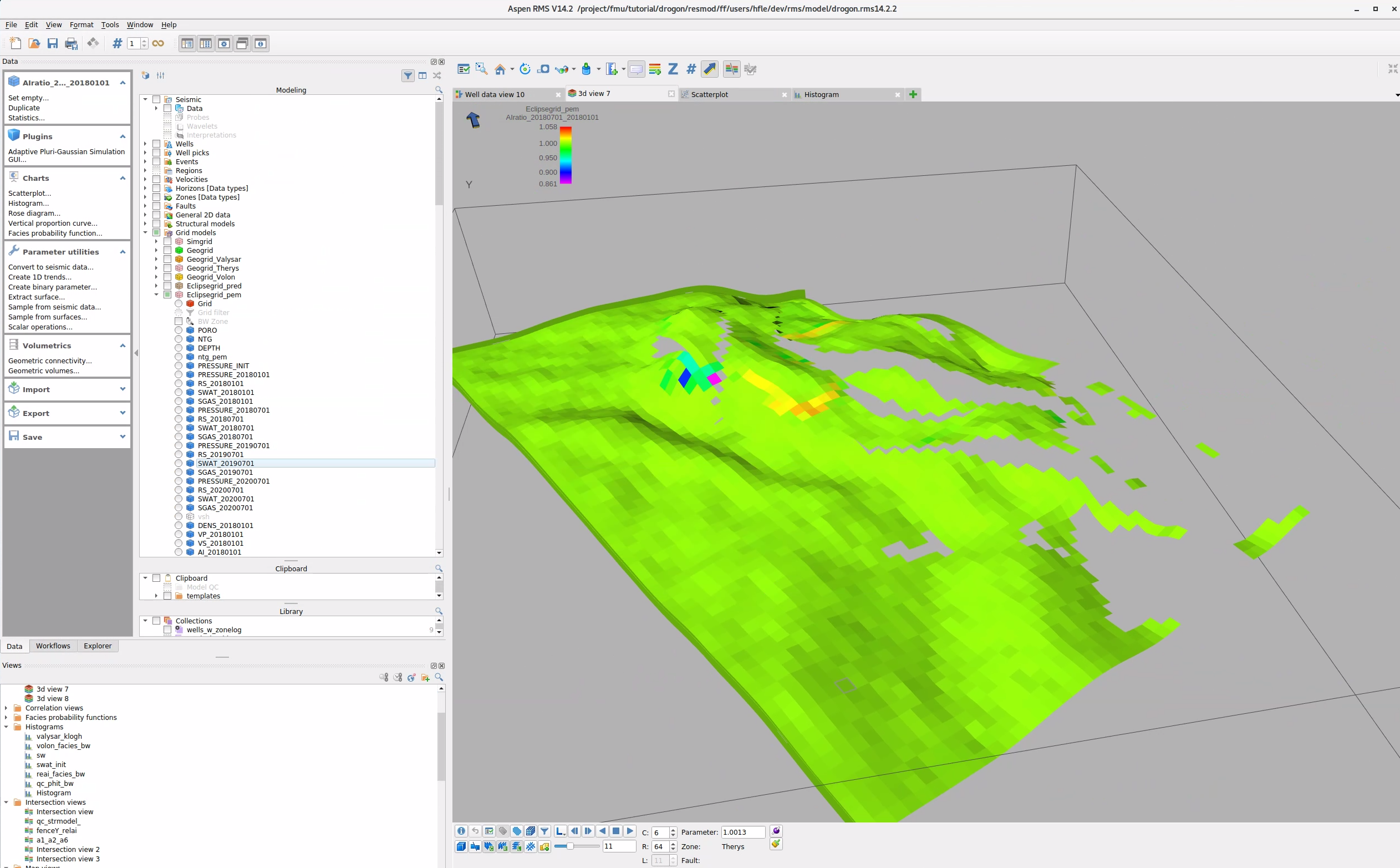Open the zoom-to-area magnifier tool
Viewport: 1400px width, 868px height.
pyautogui.click(x=481, y=69)
